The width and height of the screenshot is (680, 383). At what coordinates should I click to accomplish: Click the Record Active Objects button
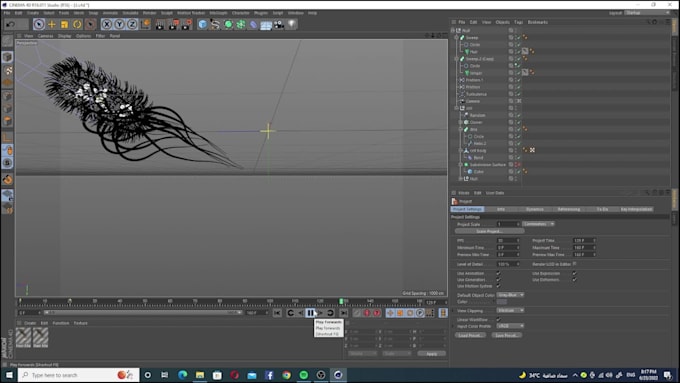(357, 313)
